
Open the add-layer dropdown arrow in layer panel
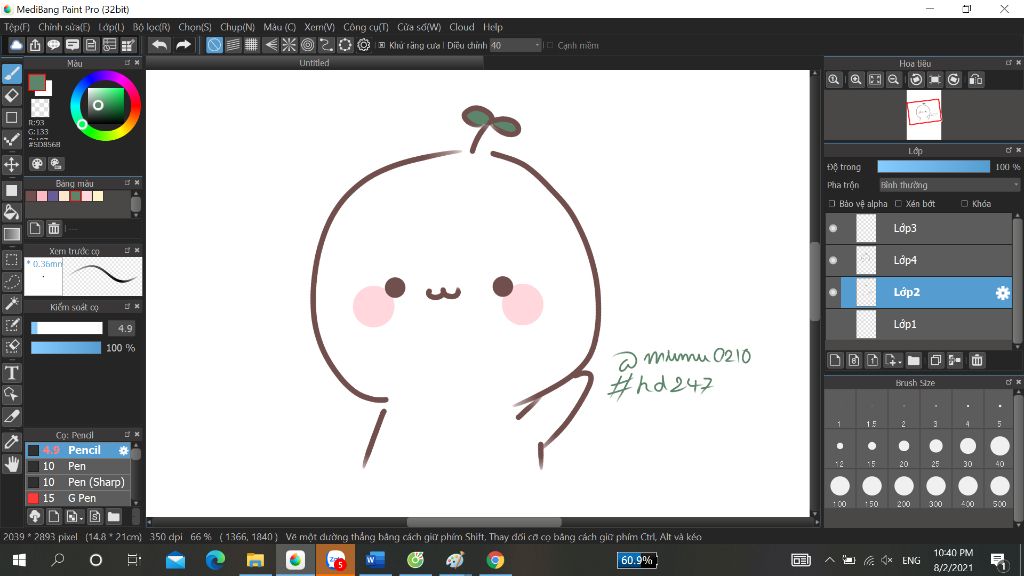(899, 362)
